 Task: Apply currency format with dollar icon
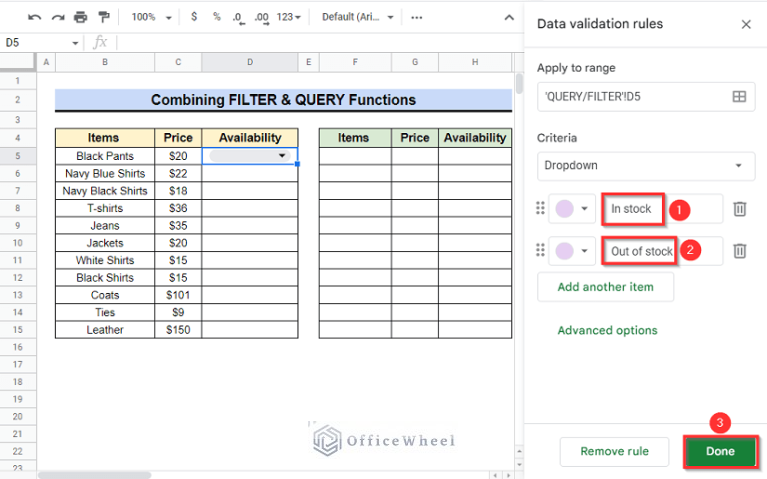coord(194,17)
